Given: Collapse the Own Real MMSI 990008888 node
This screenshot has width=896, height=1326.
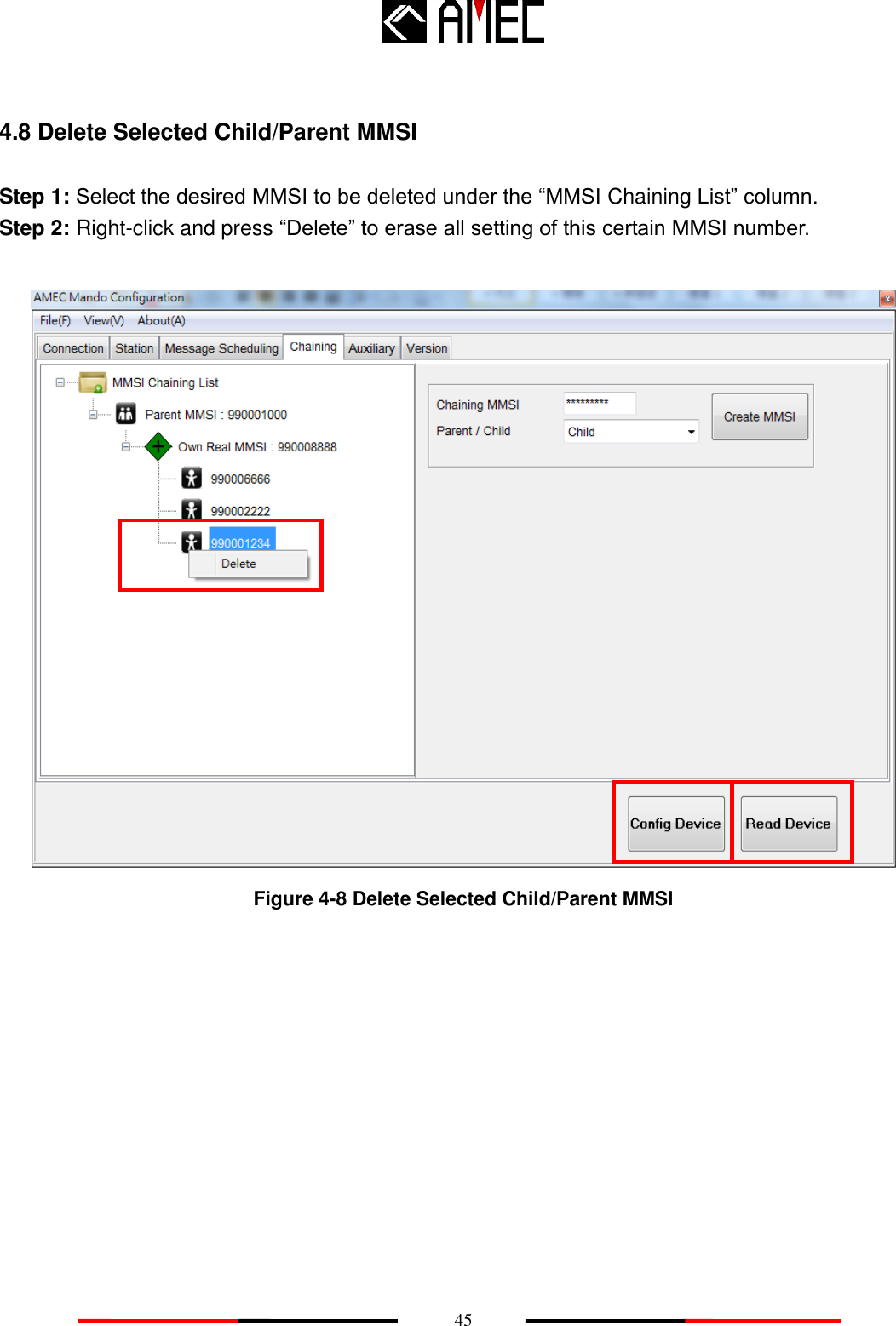Looking at the screenshot, I should click(125, 447).
